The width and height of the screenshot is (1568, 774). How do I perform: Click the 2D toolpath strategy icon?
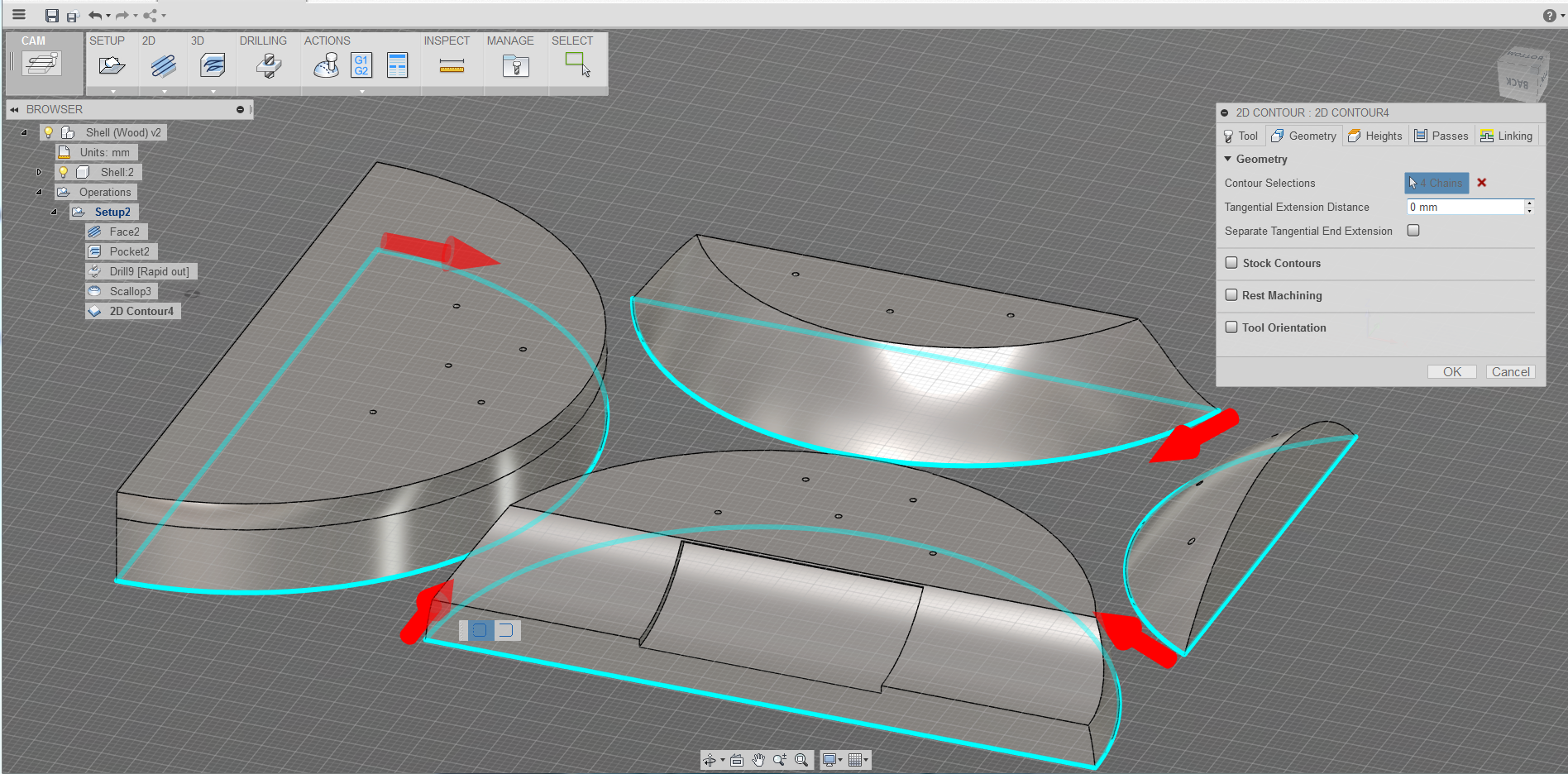164,65
